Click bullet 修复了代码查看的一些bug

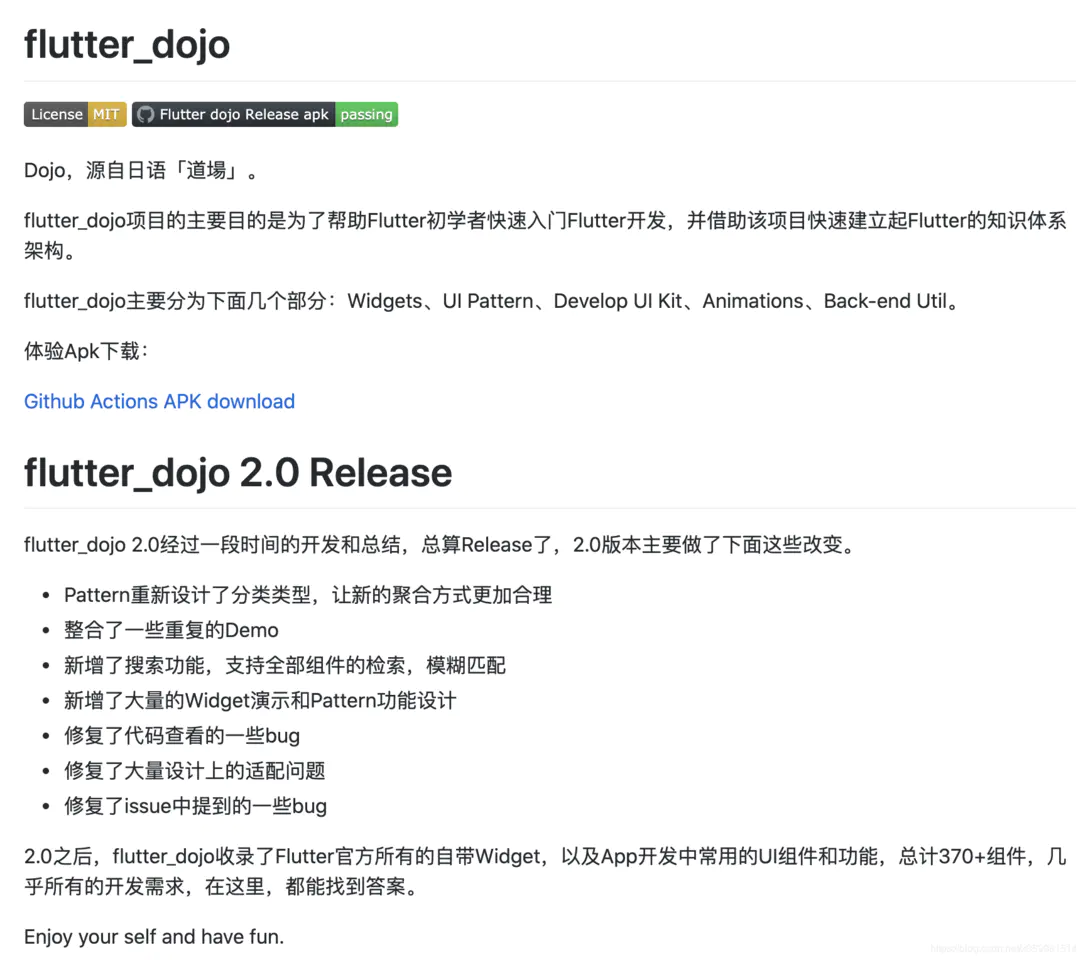click(182, 736)
